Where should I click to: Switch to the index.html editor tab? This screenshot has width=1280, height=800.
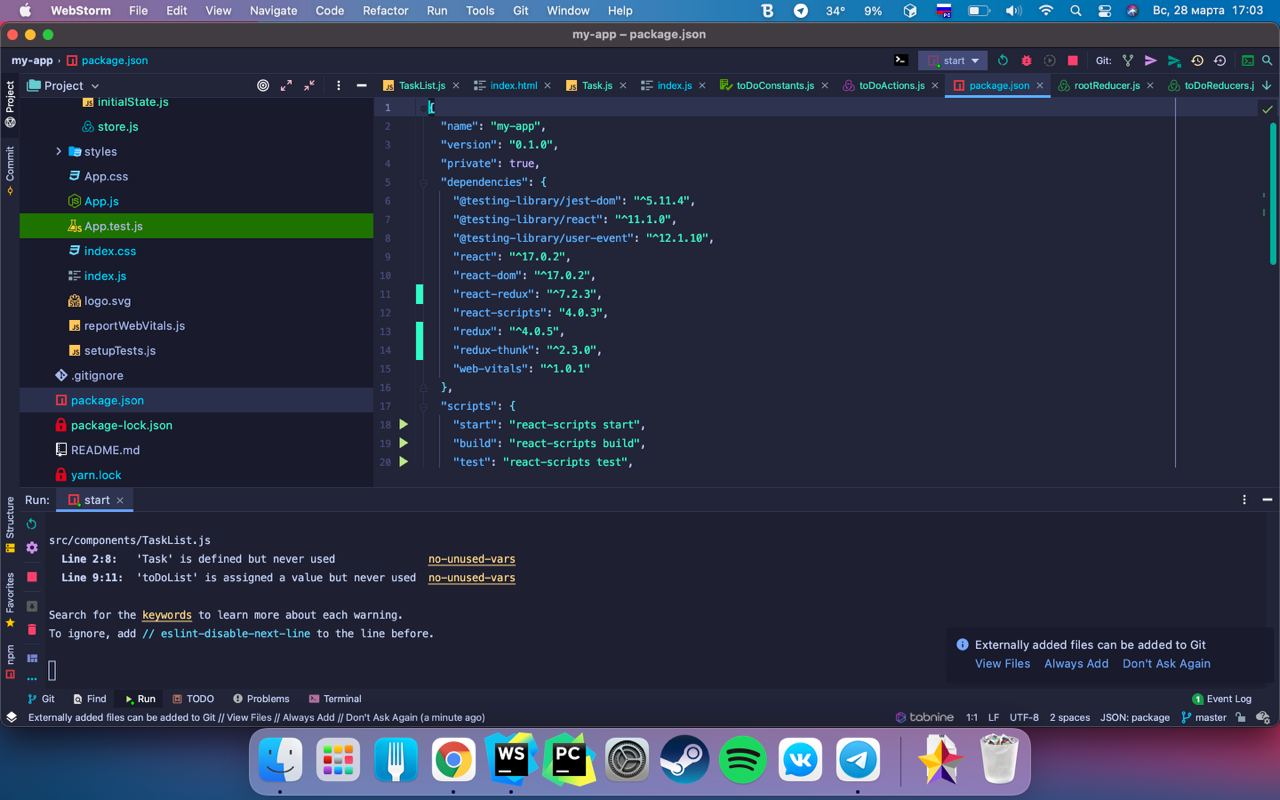[x=513, y=85]
